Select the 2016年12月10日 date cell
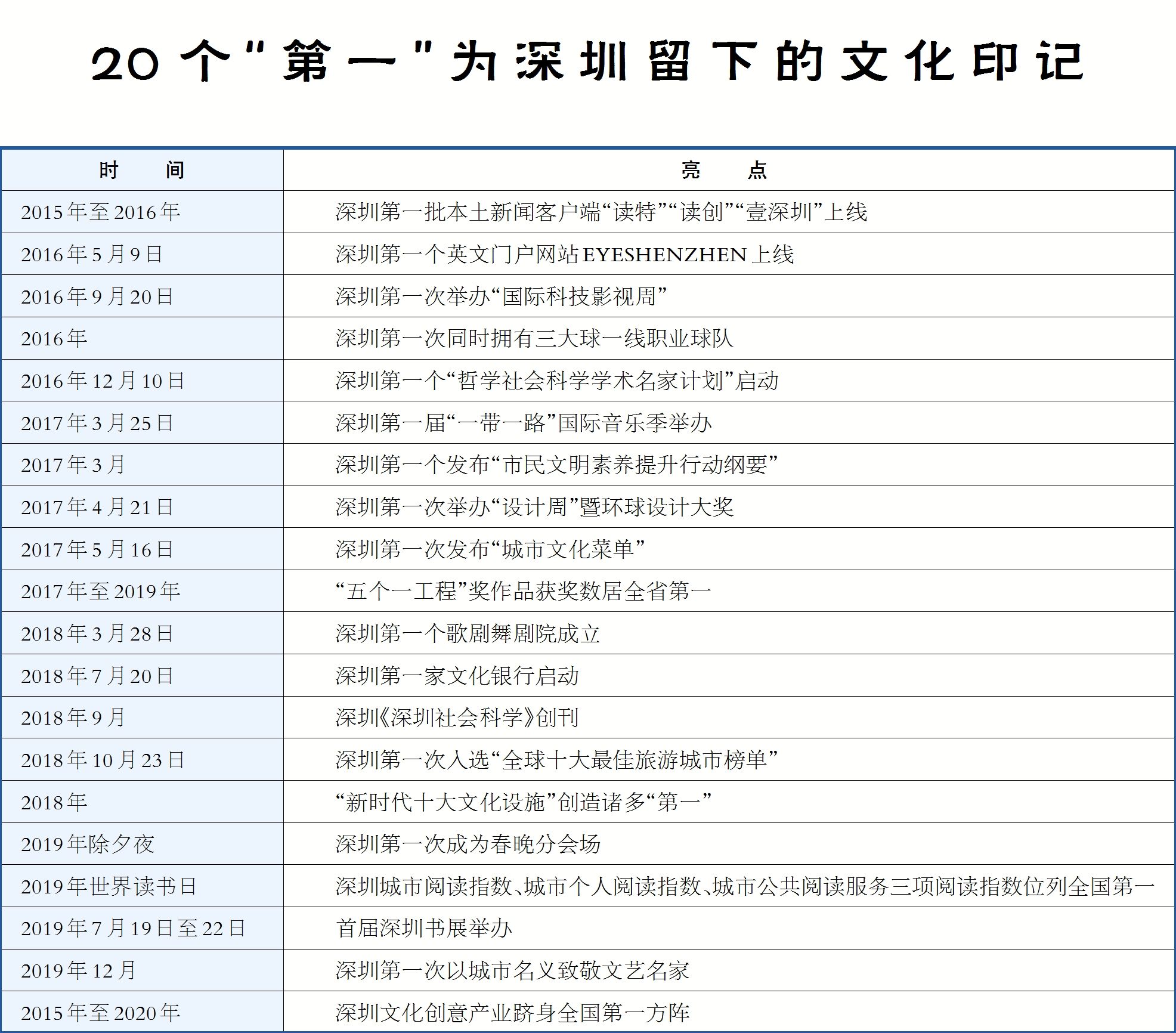Screen dimensions: 1176x1033 (103, 381)
